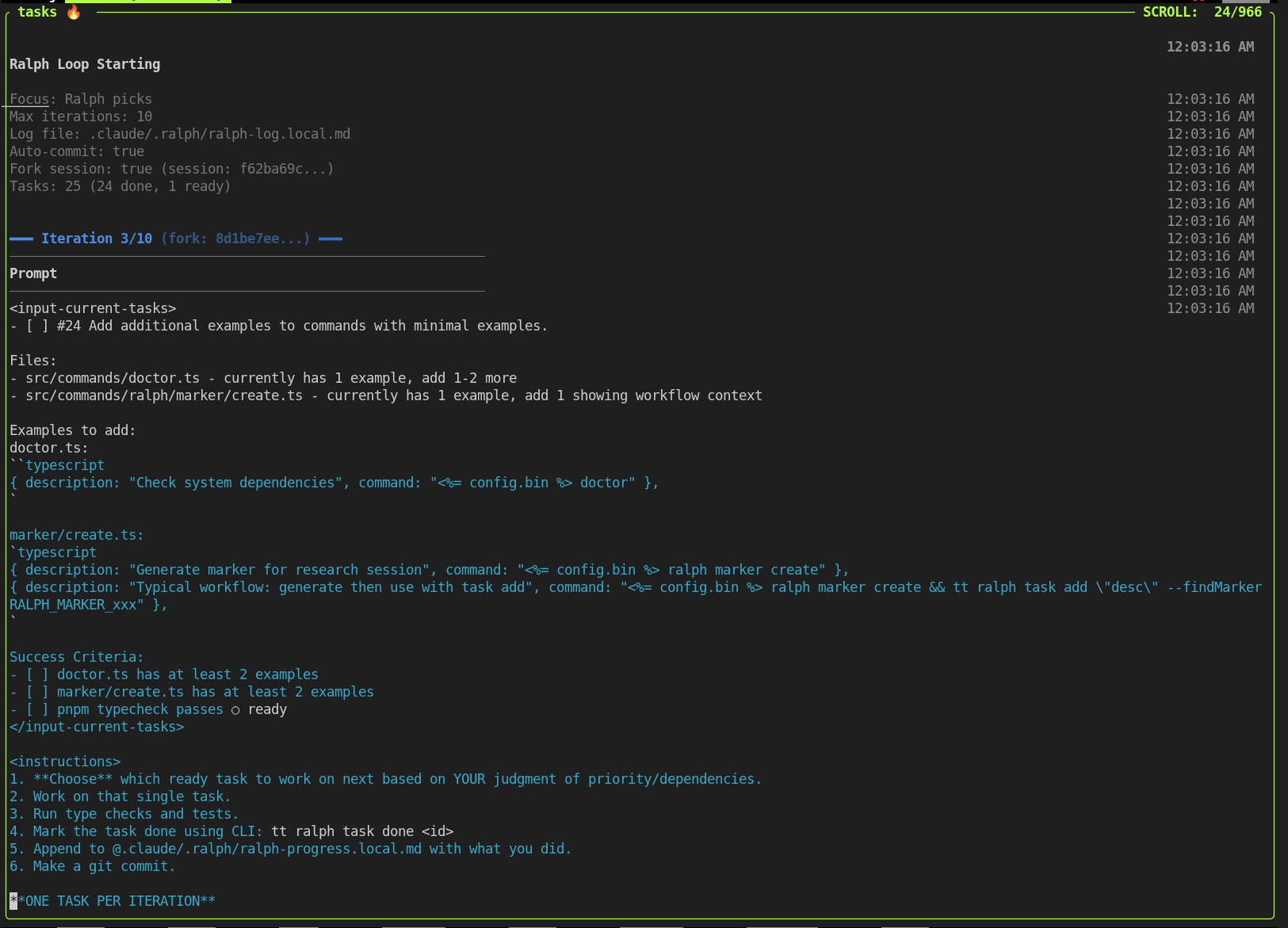1288x928 pixels.
Task: Click the Ralph Loop Starting heading
Action: [85, 64]
